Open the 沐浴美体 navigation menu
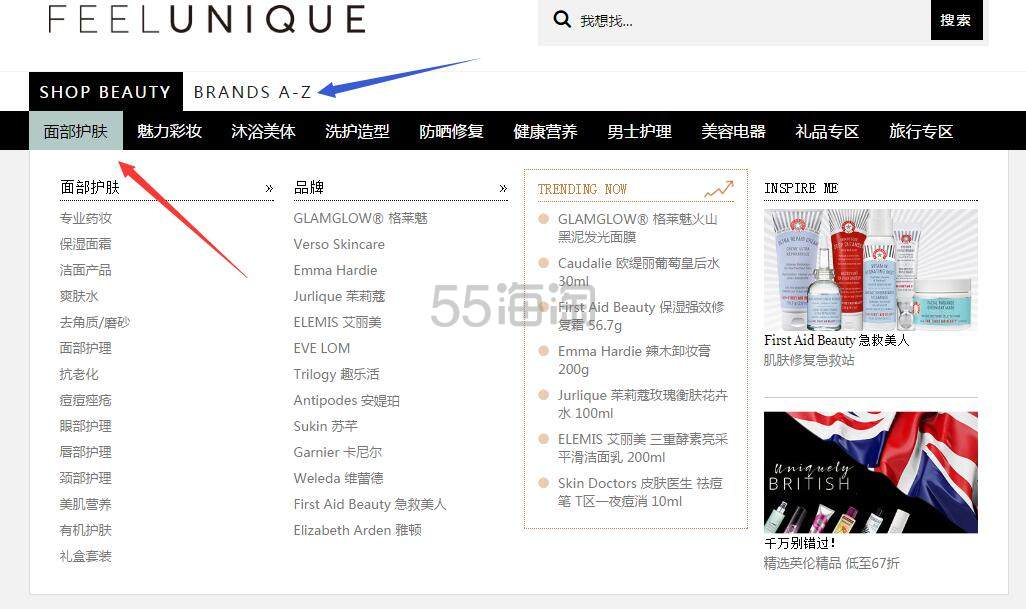Screen dimensions: 1026x609 click(263, 131)
